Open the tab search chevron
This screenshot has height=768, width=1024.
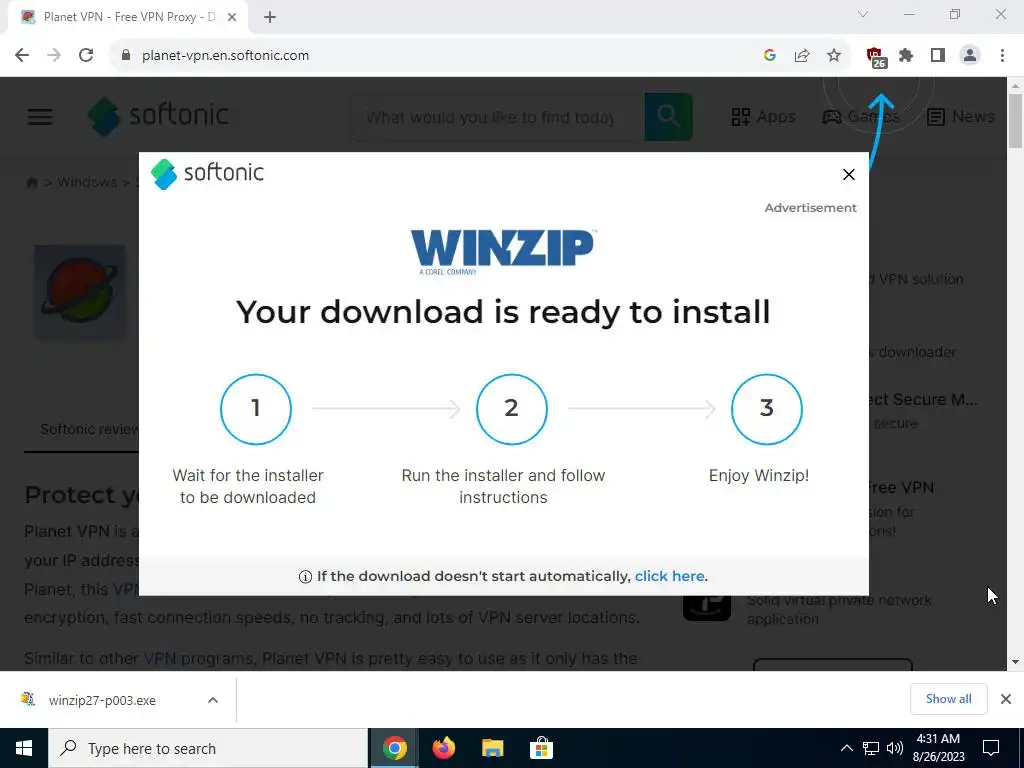[x=863, y=14]
